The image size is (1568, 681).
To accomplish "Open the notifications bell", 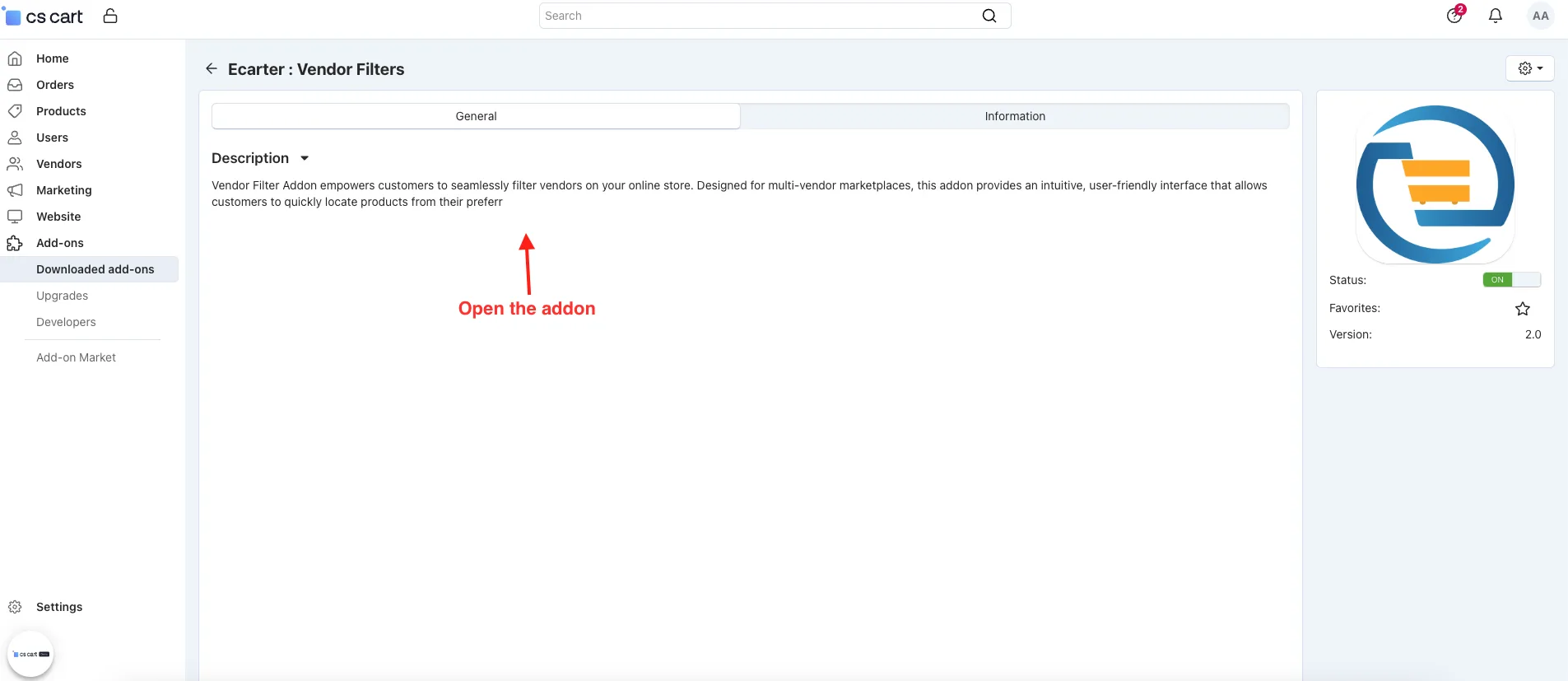I will pos(1496,16).
